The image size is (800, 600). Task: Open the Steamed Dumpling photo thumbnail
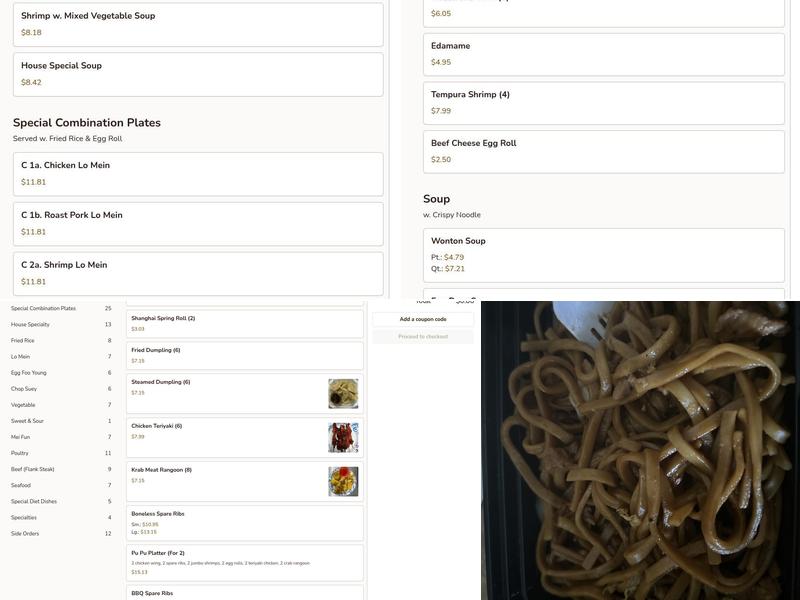point(343,393)
